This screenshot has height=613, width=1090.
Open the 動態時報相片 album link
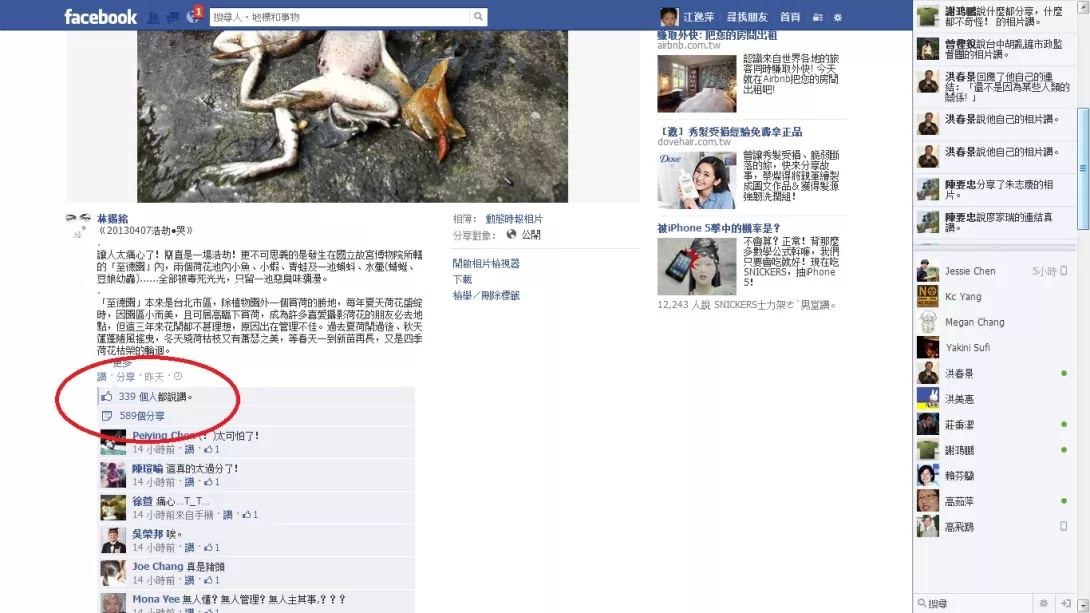pyautogui.click(x=514, y=219)
